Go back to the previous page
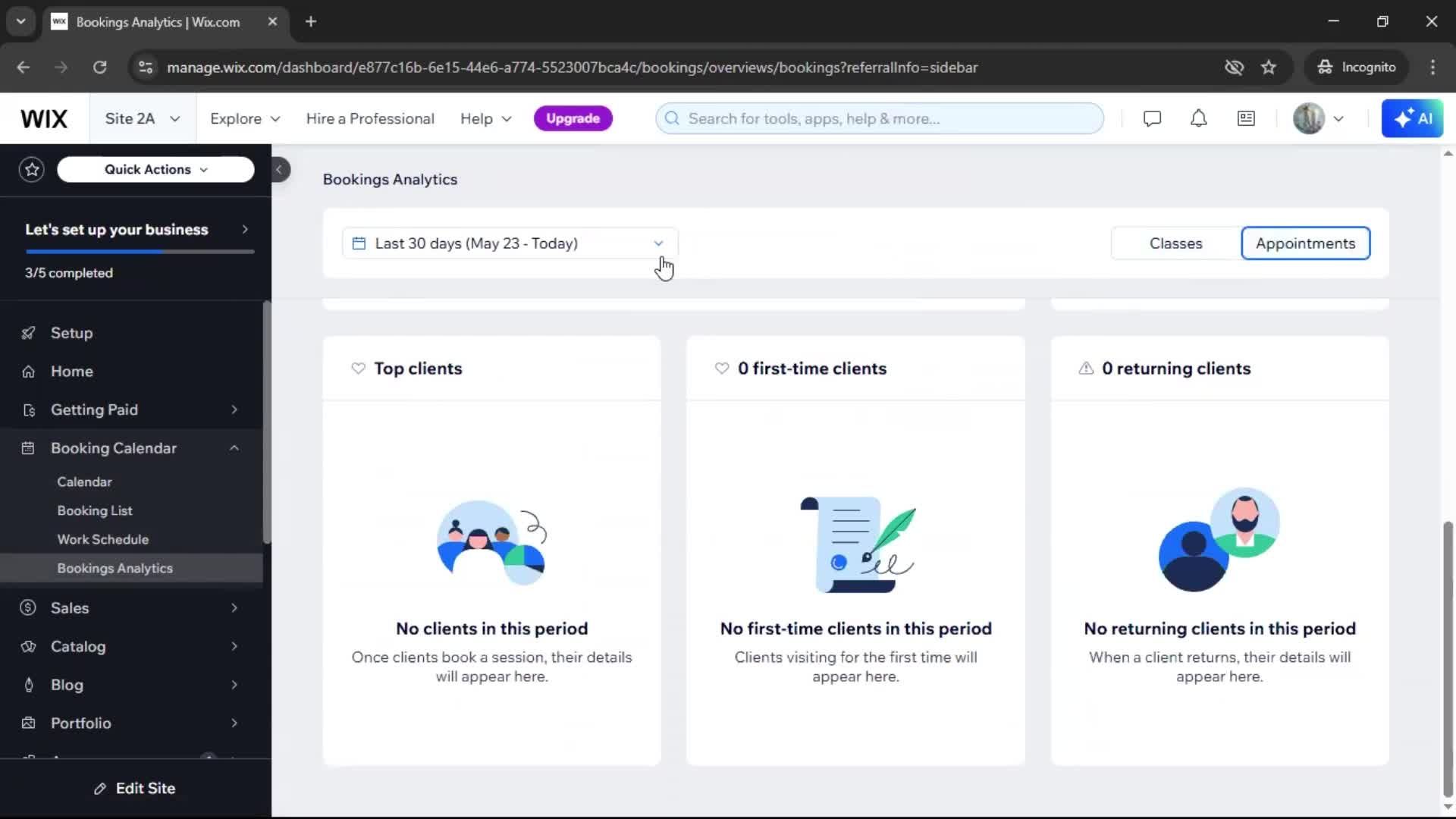 [23, 67]
